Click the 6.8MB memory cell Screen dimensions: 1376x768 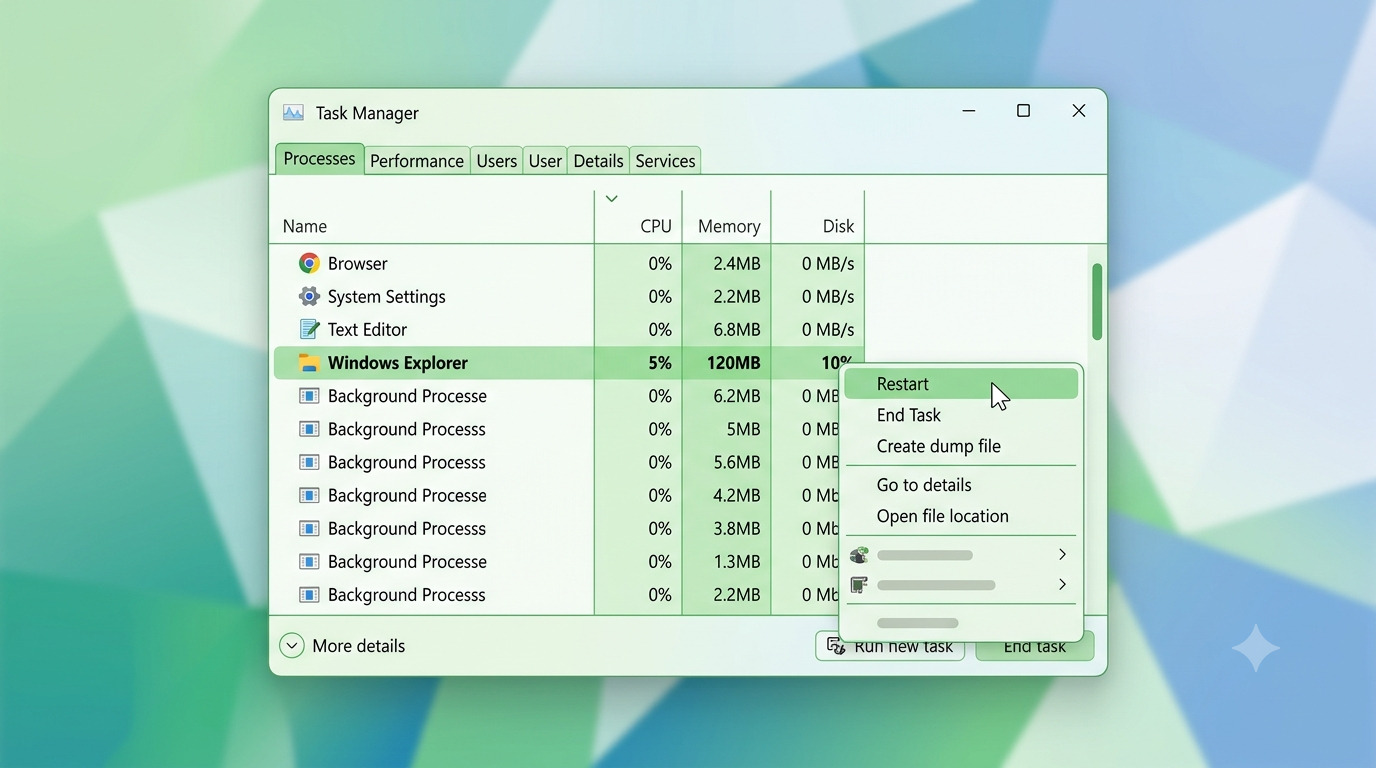[x=736, y=330]
